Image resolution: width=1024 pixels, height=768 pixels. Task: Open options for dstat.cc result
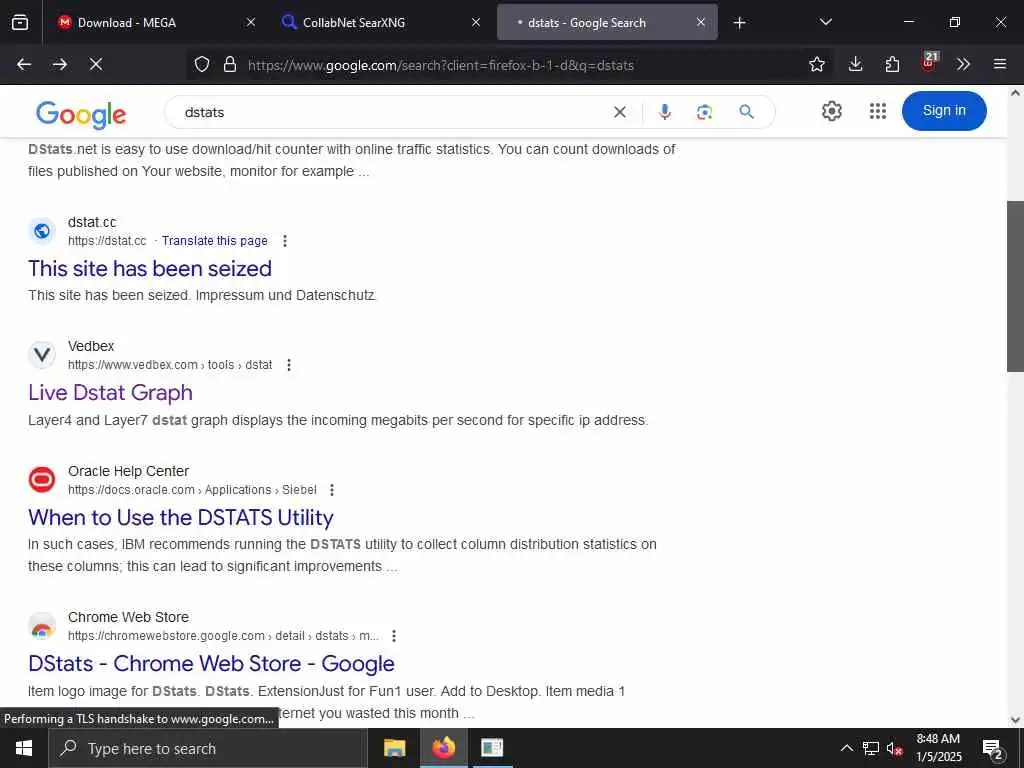pyautogui.click(x=285, y=241)
